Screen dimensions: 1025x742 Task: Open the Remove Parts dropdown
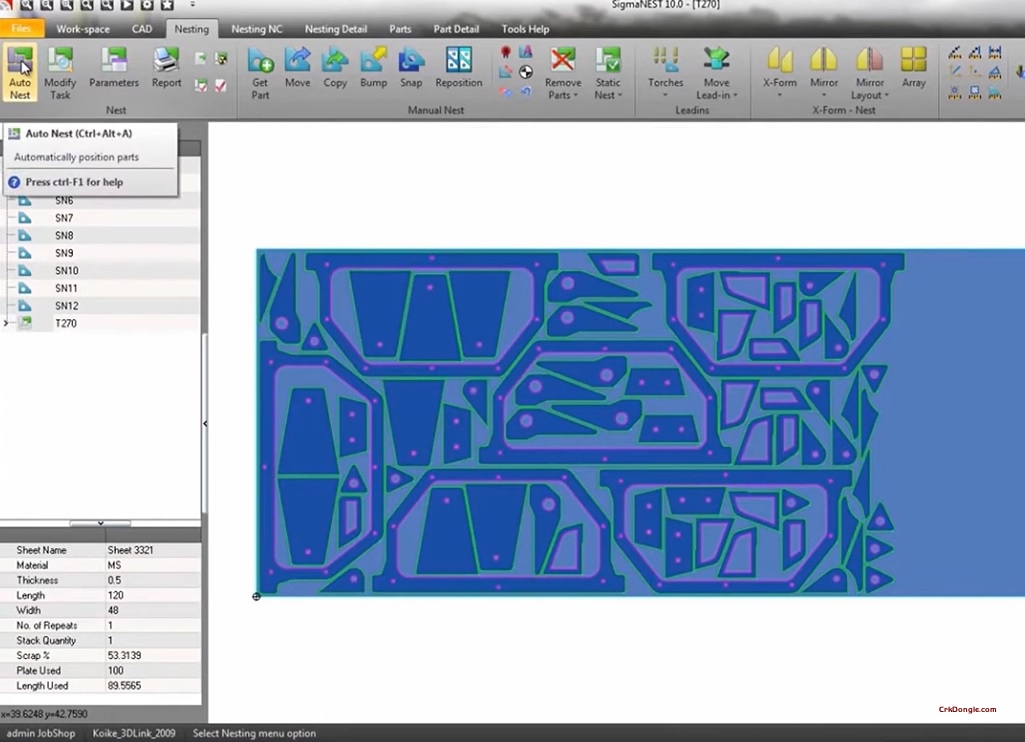tap(562, 75)
